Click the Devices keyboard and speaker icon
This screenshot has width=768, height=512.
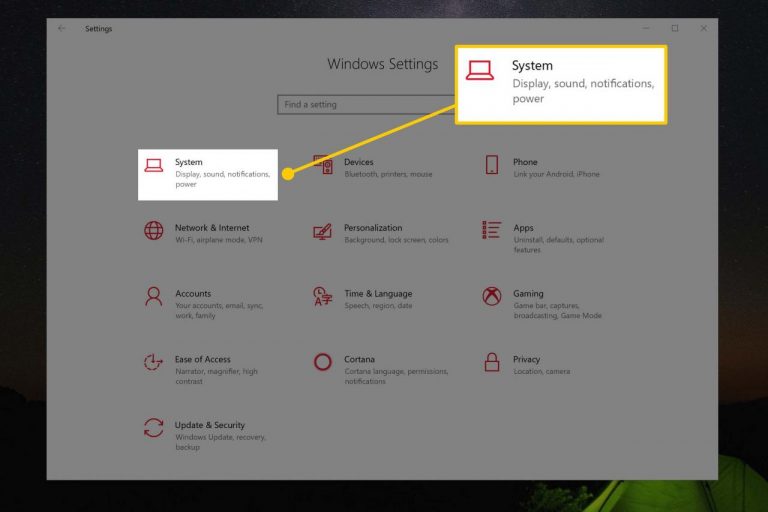pos(323,165)
